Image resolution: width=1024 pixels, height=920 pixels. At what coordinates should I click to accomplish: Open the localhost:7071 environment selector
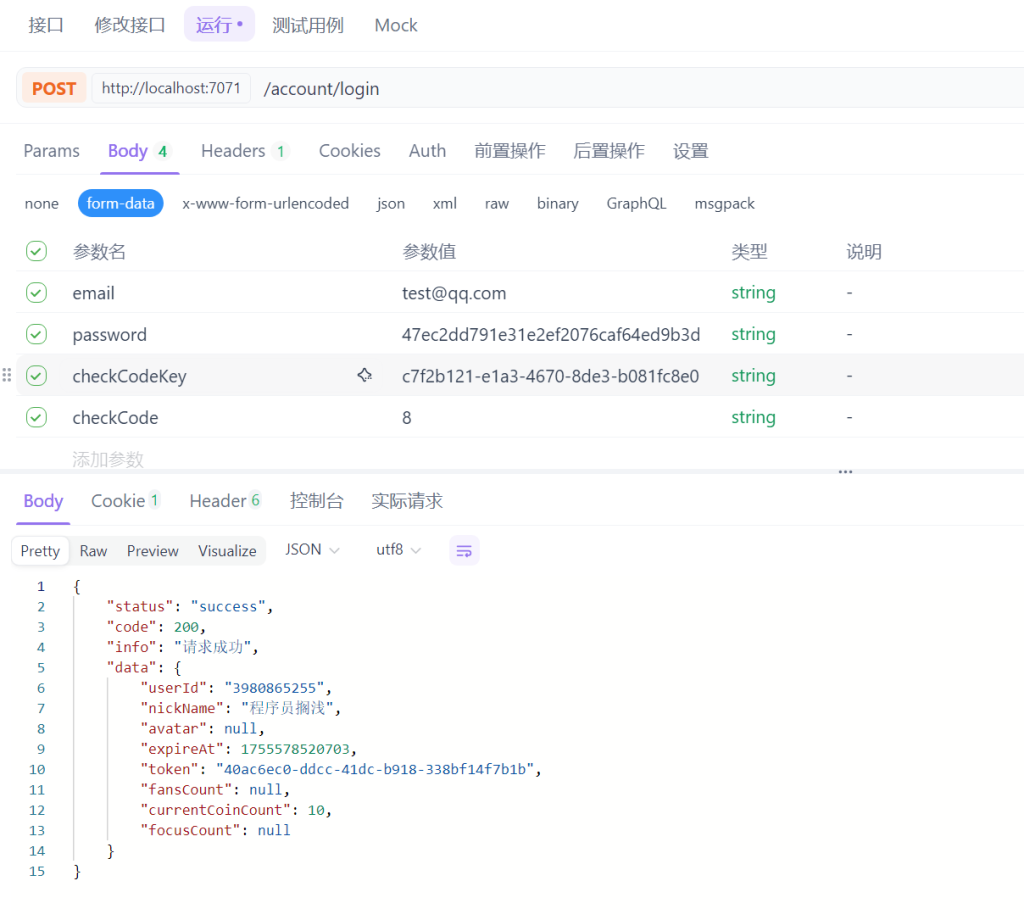(171, 88)
